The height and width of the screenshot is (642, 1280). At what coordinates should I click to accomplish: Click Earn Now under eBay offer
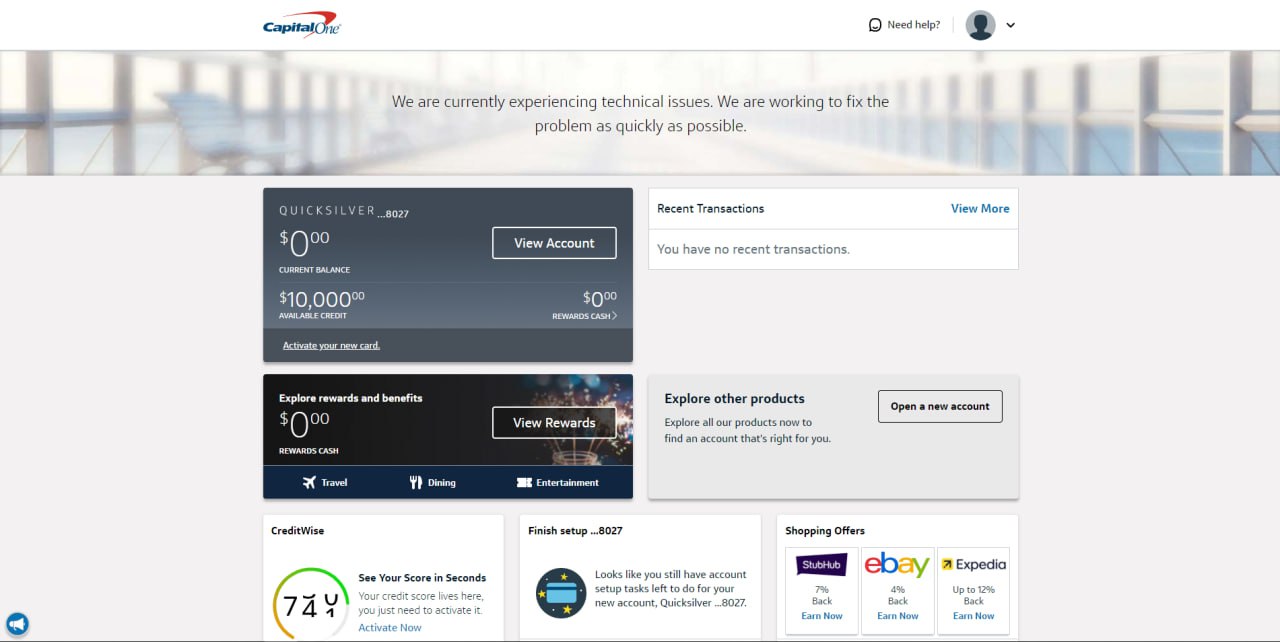pos(898,616)
